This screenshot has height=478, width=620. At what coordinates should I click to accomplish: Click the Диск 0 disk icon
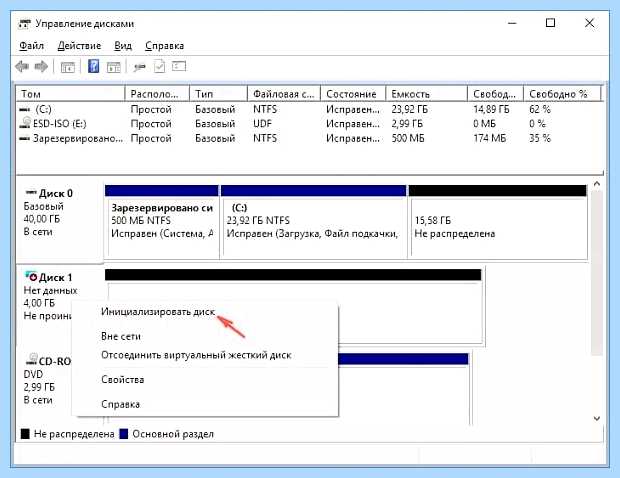31,193
